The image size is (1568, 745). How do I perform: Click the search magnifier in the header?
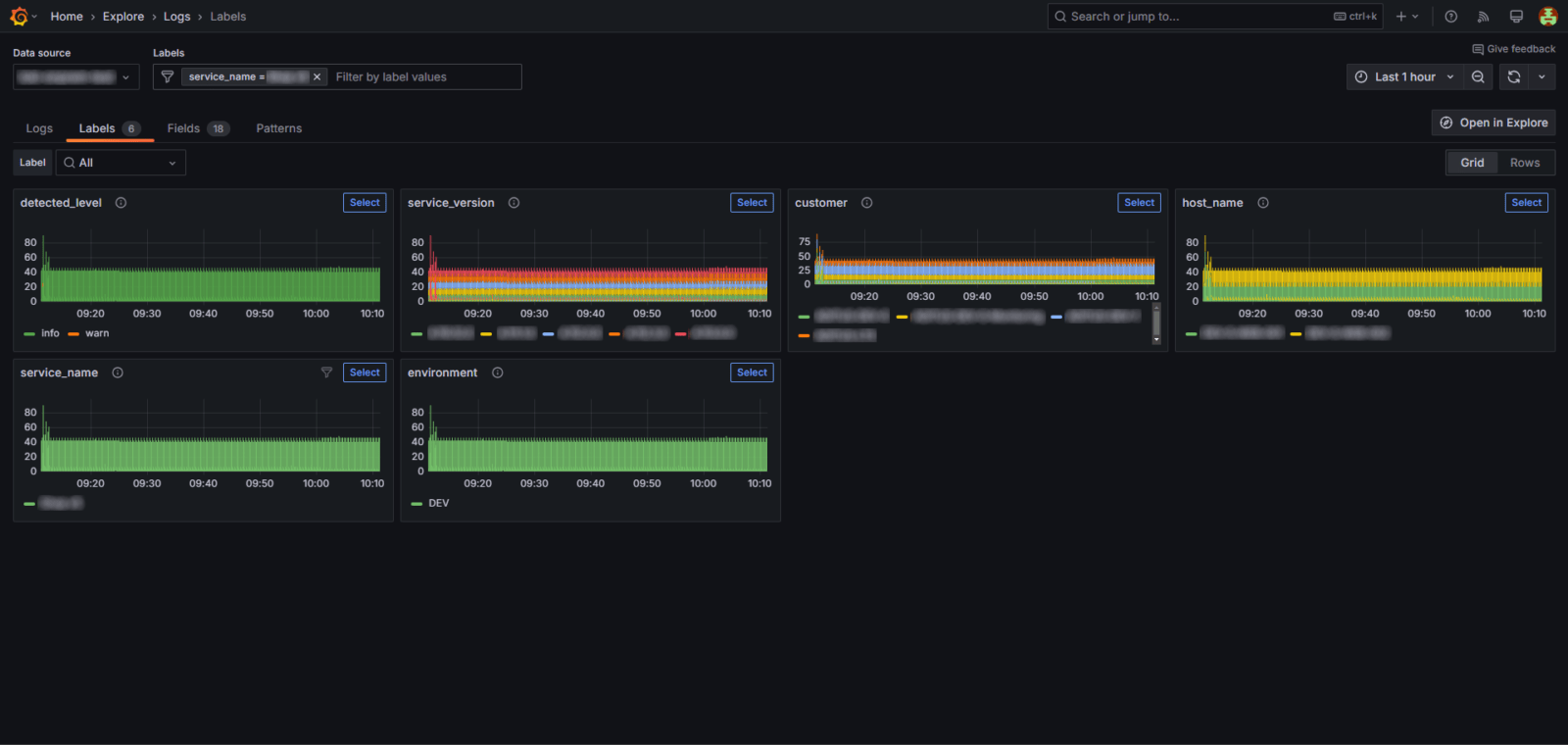coord(1060,17)
